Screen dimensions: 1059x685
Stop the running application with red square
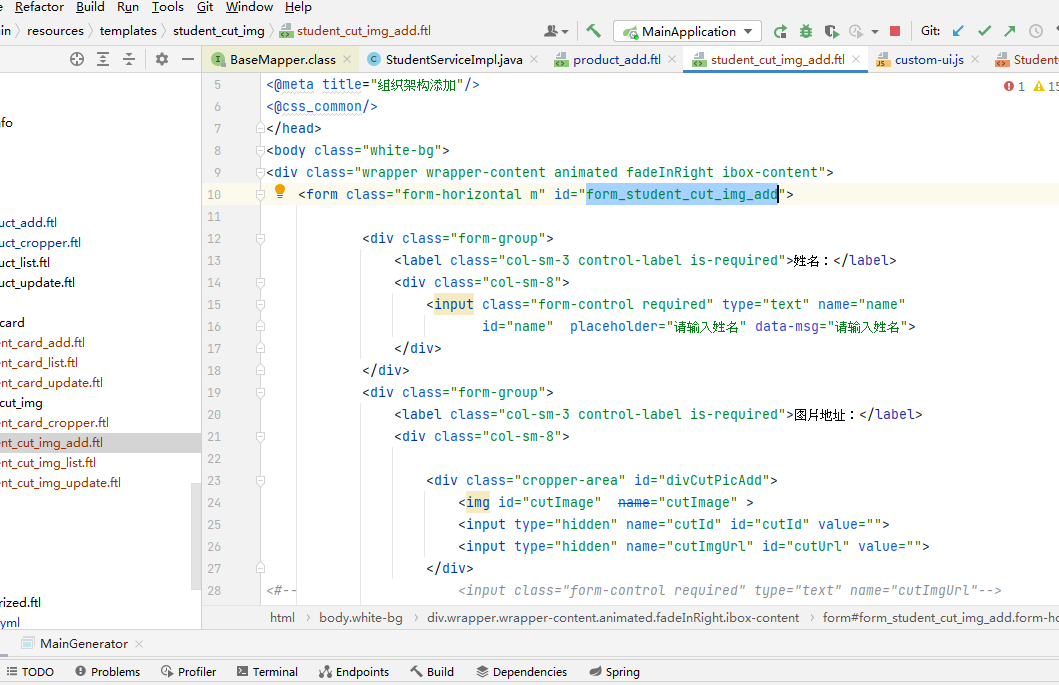895,31
